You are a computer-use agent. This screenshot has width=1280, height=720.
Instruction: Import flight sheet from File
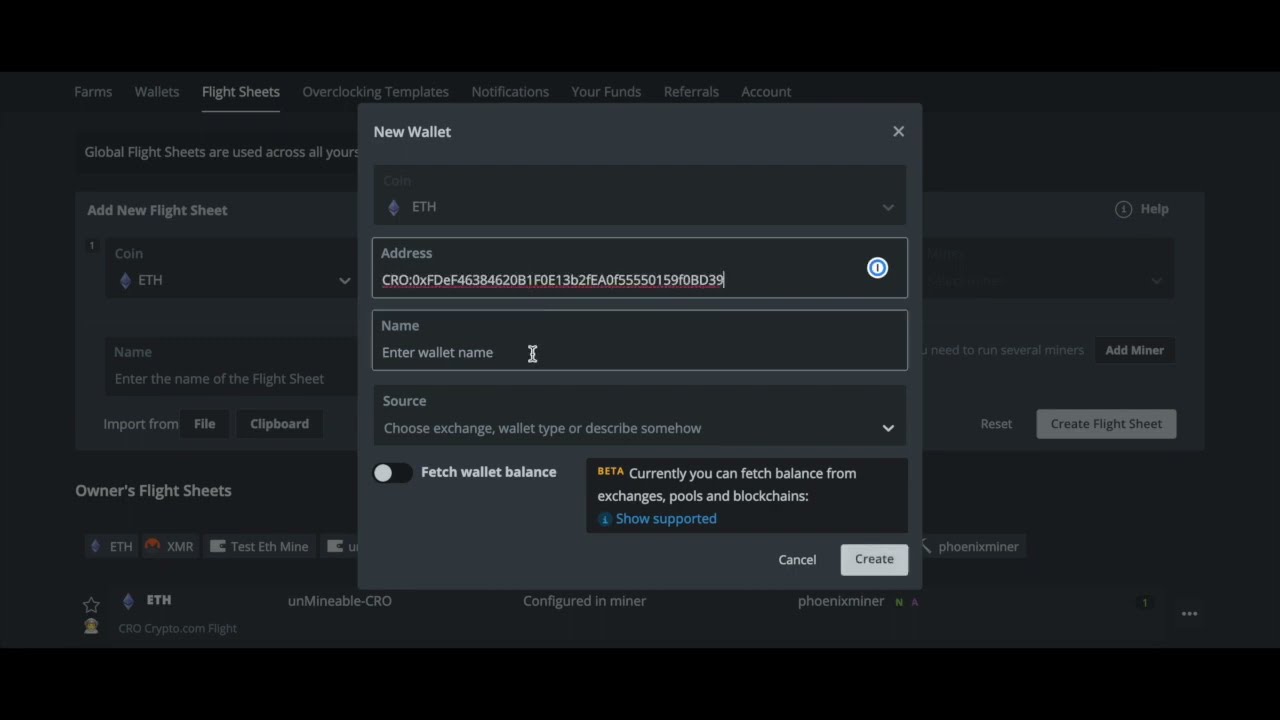click(204, 424)
